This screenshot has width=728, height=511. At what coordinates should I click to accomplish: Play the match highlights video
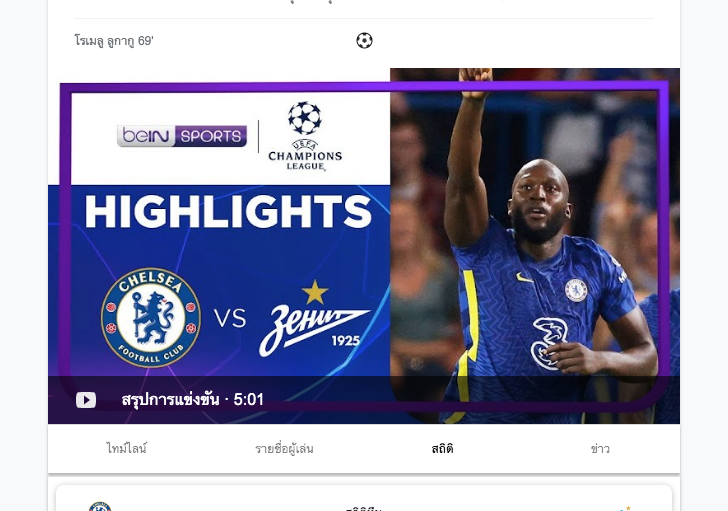[86, 400]
